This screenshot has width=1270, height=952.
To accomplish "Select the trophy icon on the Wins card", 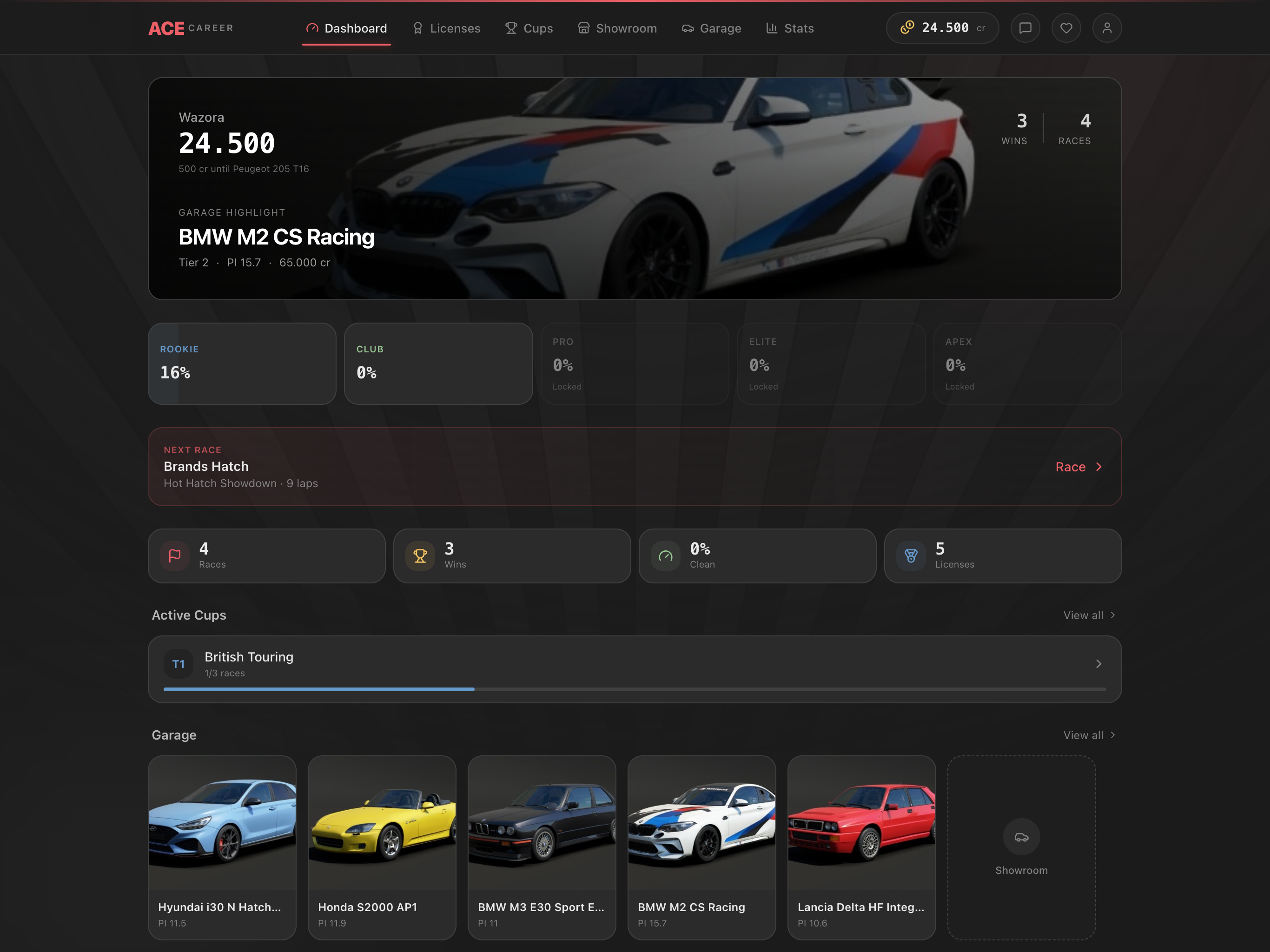I will tap(420, 555).
